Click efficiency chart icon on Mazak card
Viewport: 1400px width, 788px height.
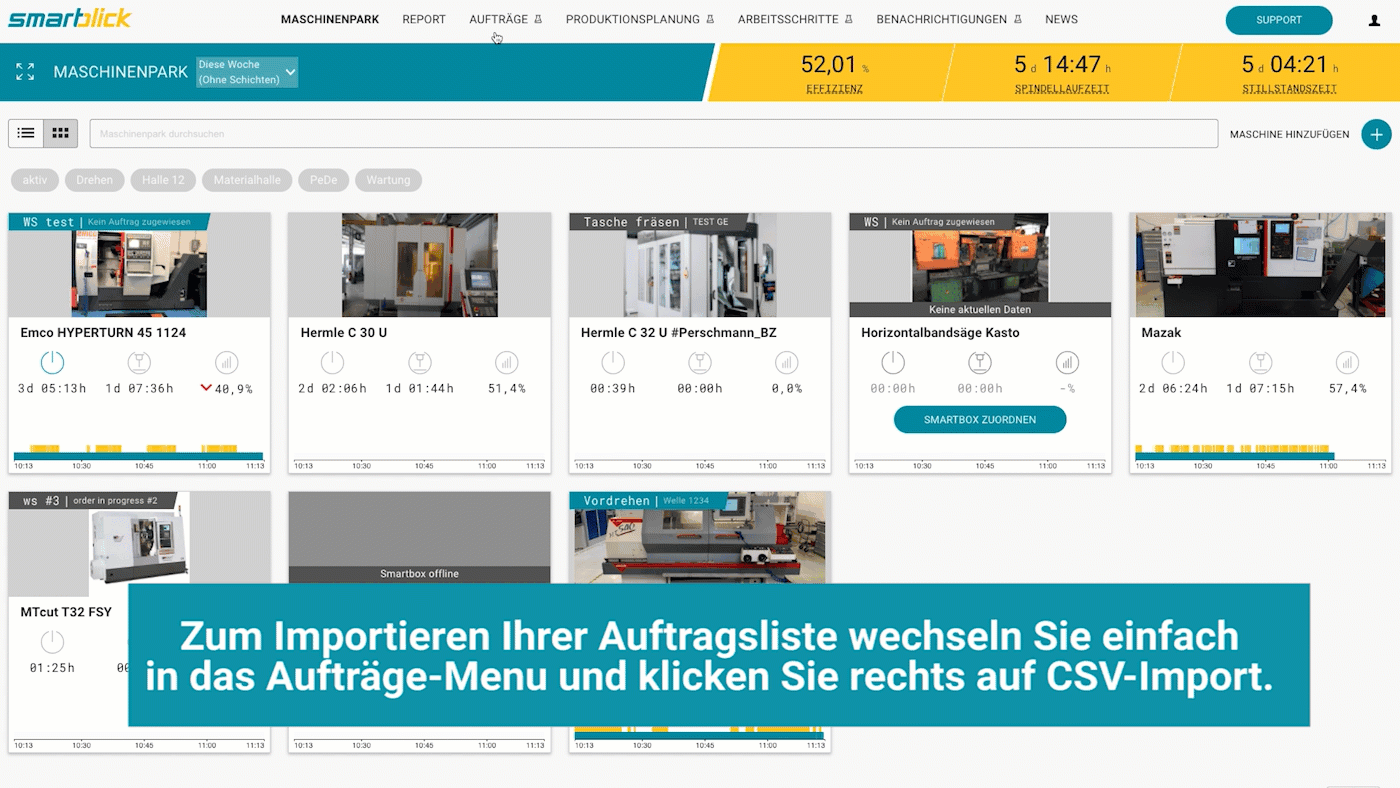pos(1348,363)
